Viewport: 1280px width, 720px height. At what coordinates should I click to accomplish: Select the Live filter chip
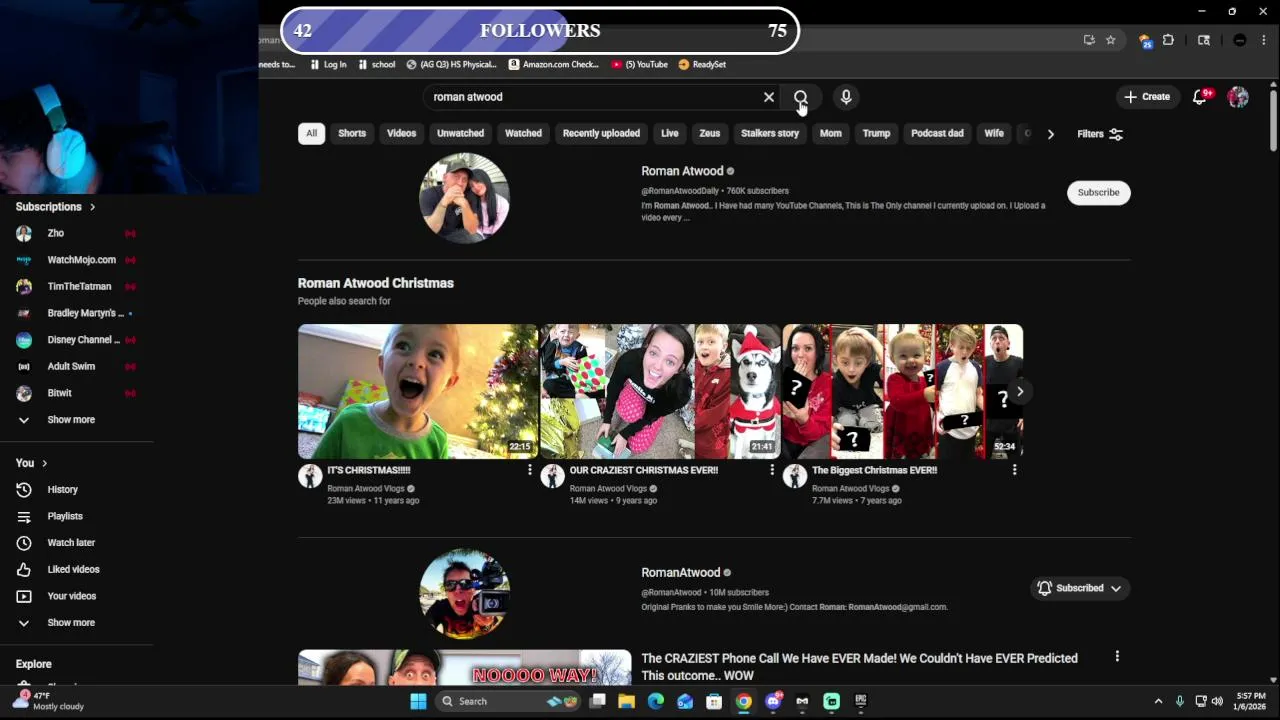pos(670,133)
